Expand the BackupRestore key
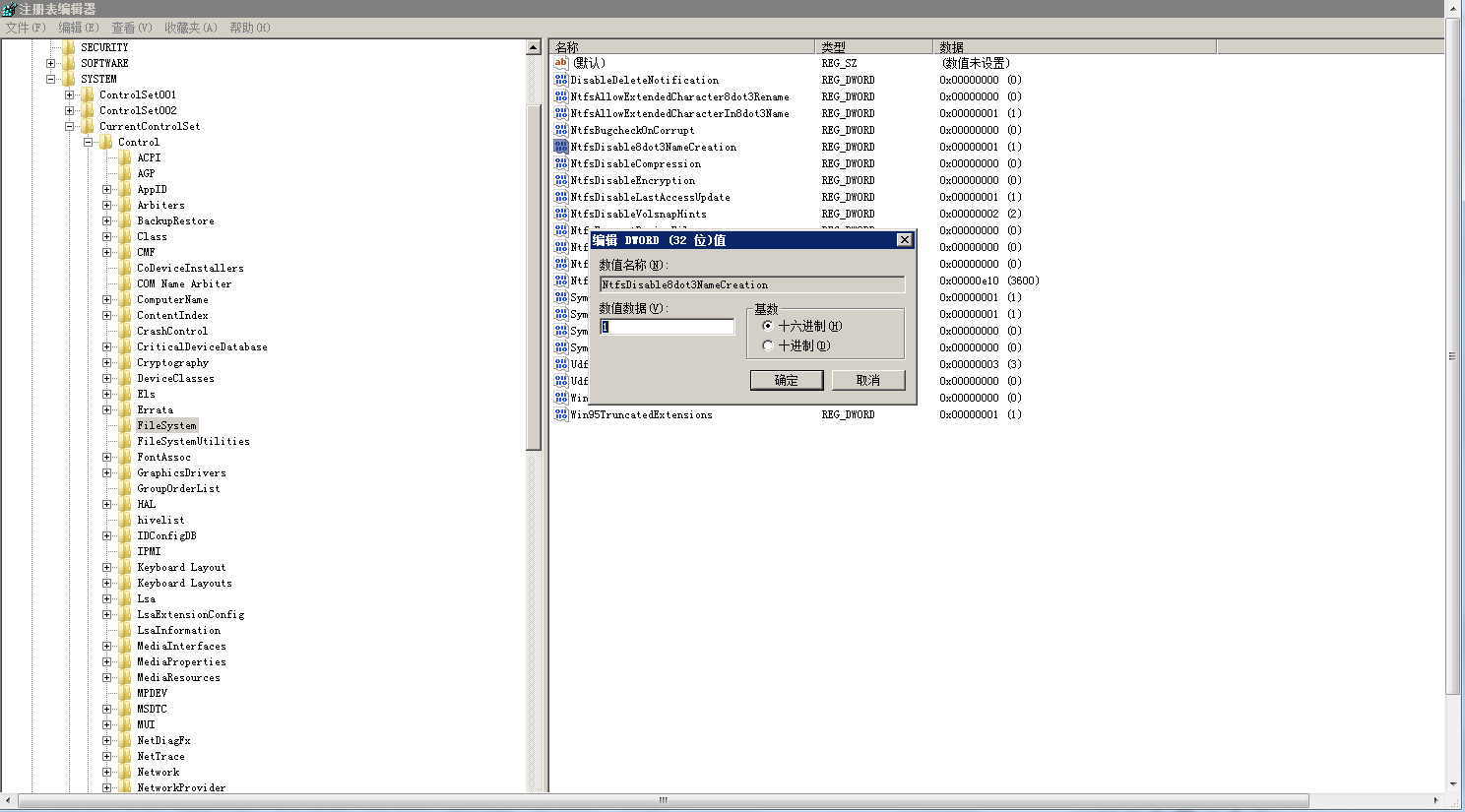1465x812 pixels. [107, 220]
